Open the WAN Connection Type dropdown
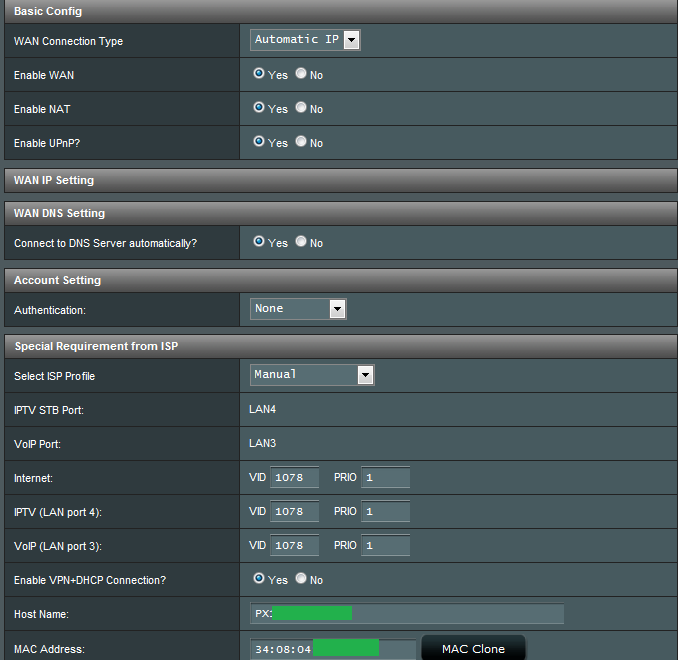This screenshot has height=660, width=678. [305, 40]
